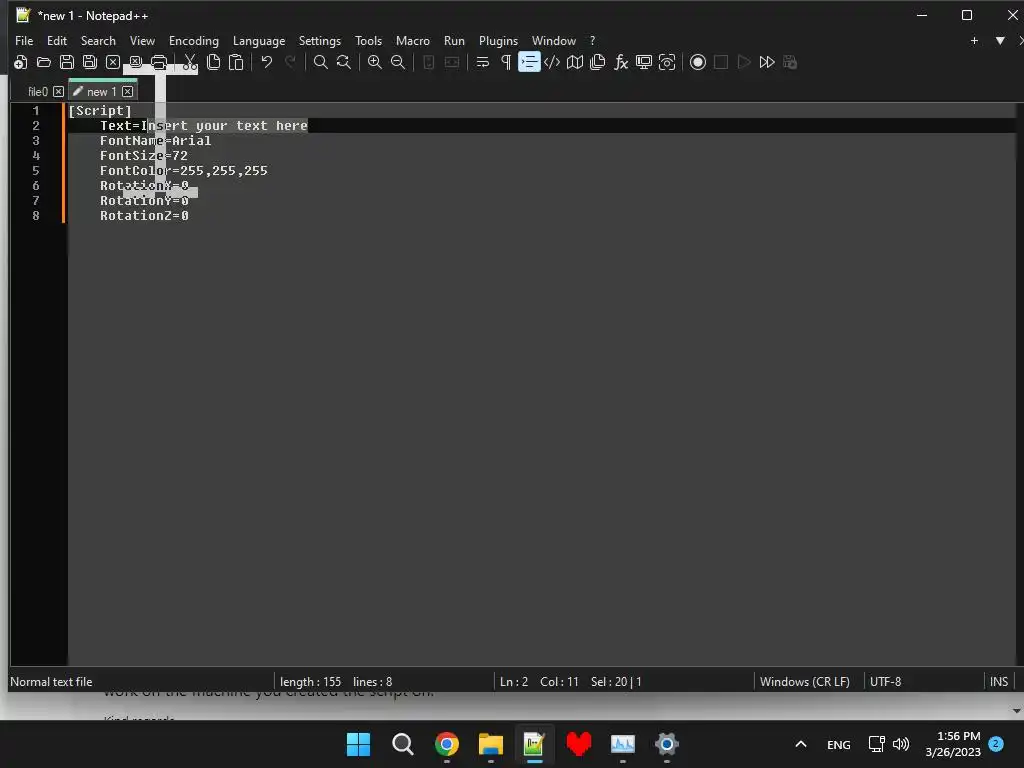Click the macro Playback triangle icon

[744, 62]
